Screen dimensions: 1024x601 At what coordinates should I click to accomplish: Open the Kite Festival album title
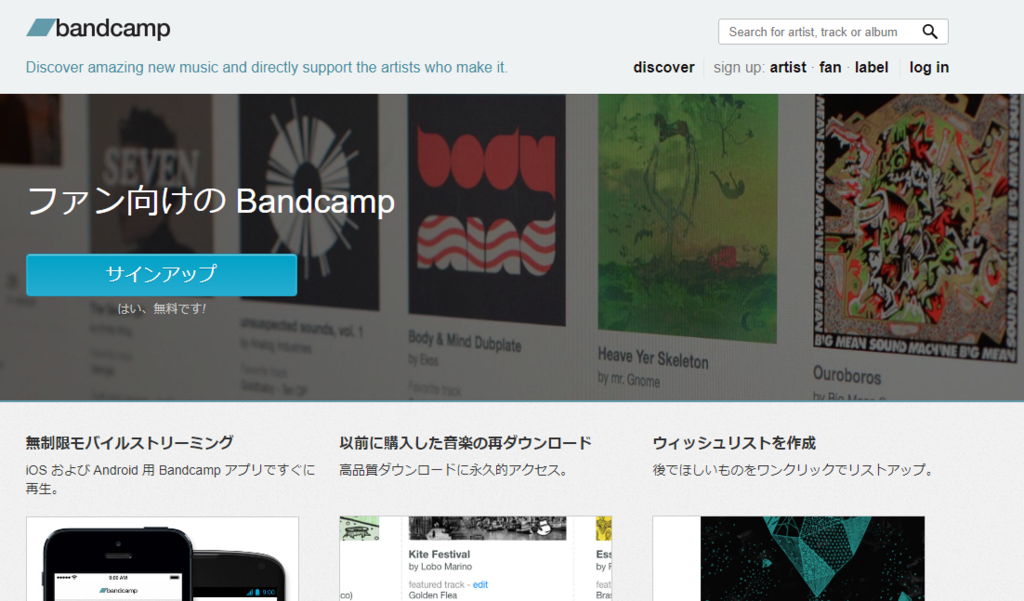coord(439,554)
